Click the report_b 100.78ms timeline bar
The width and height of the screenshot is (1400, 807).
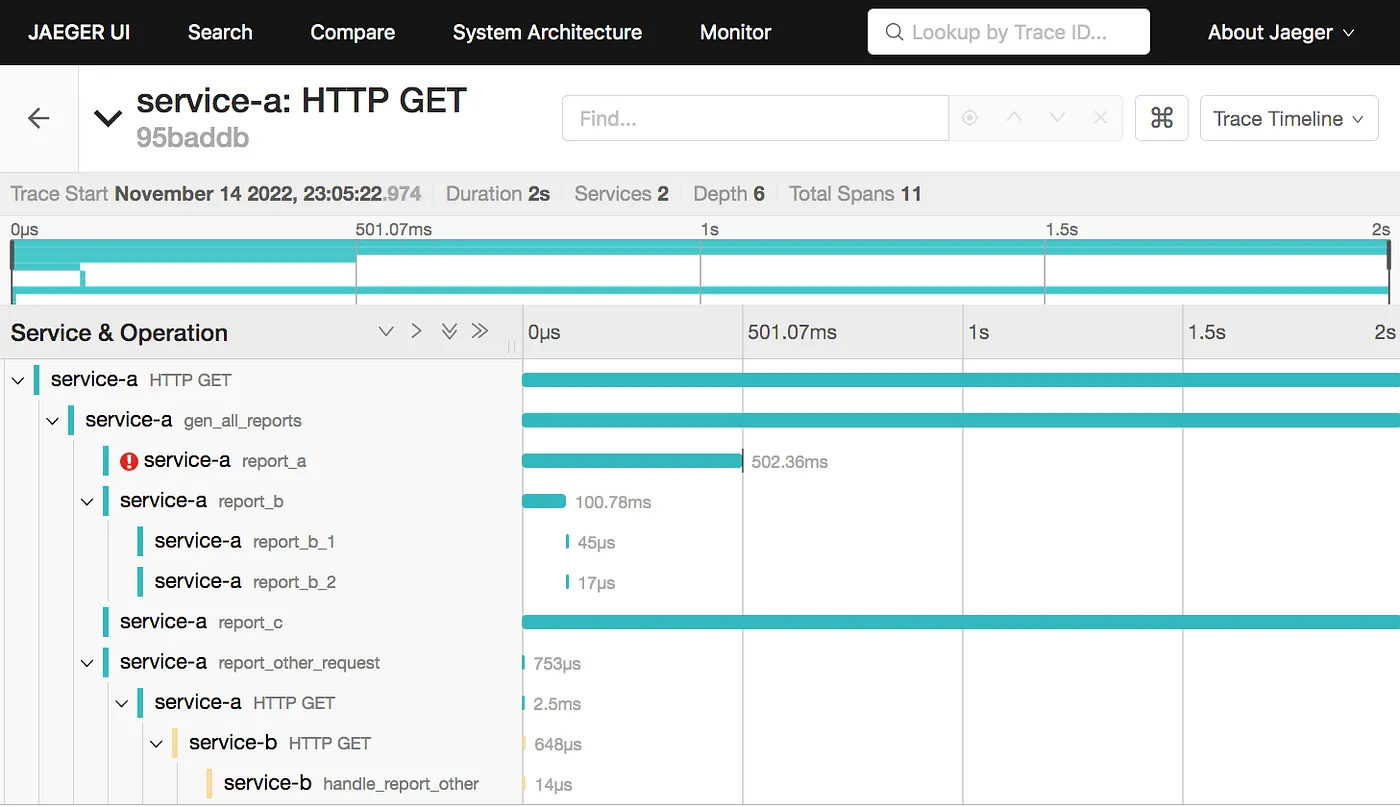(x=544, y=501)
